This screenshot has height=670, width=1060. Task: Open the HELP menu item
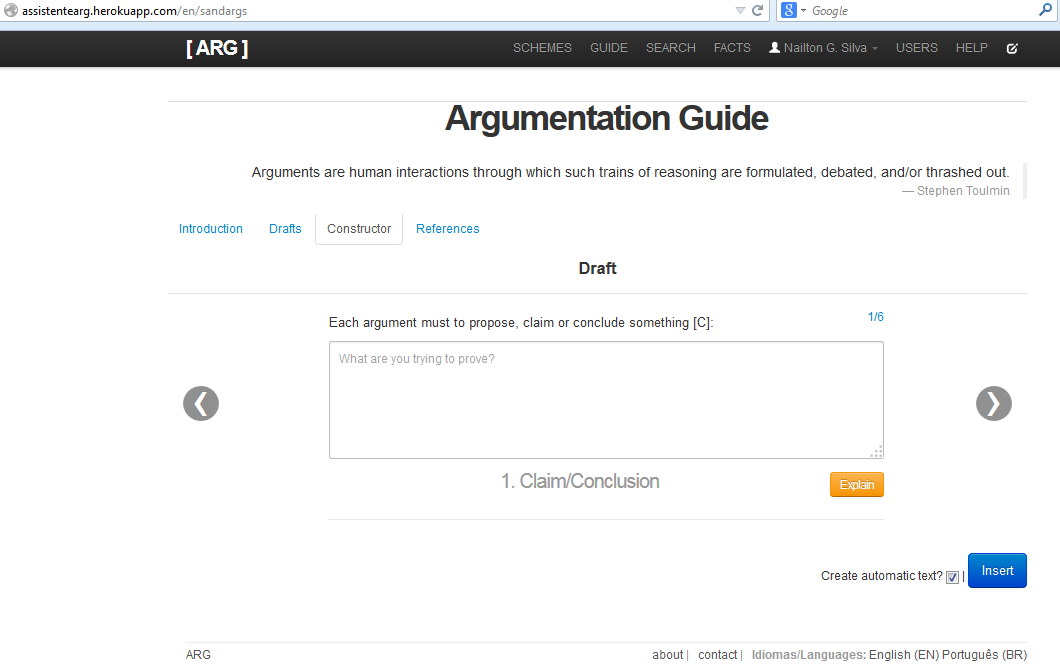[971, 48]
